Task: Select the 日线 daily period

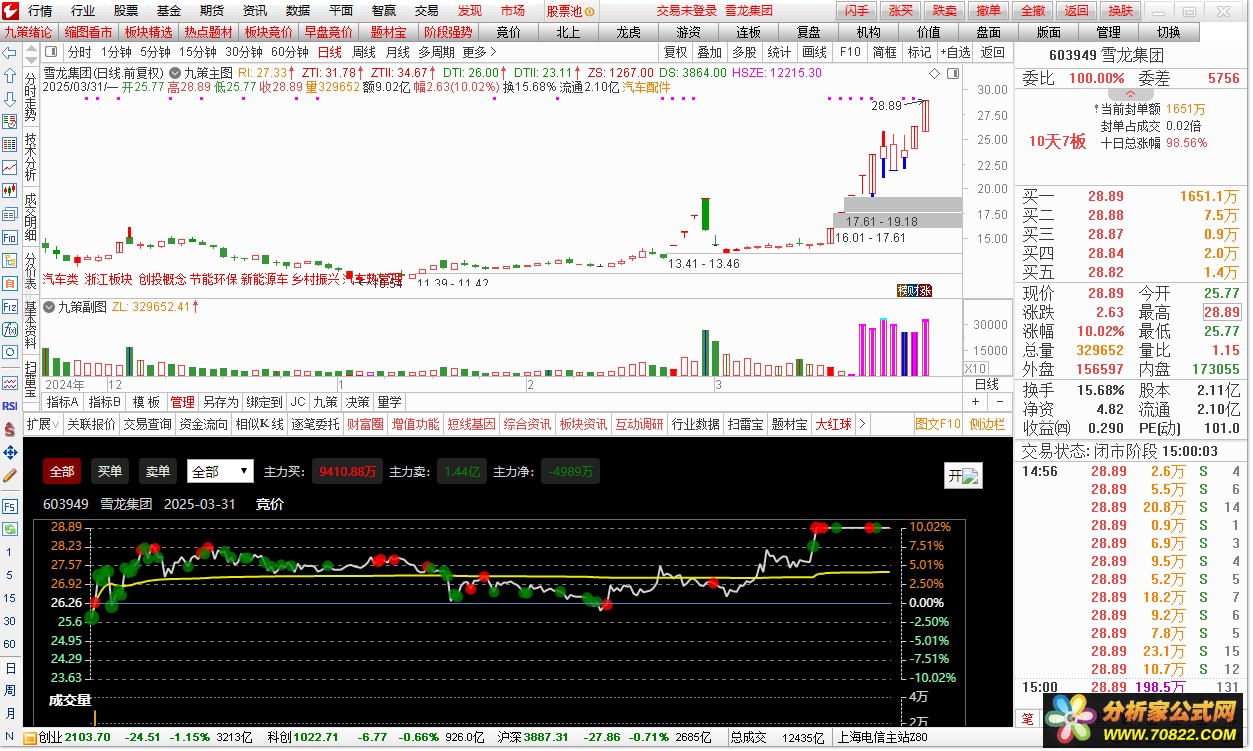Action: (330, 52)
